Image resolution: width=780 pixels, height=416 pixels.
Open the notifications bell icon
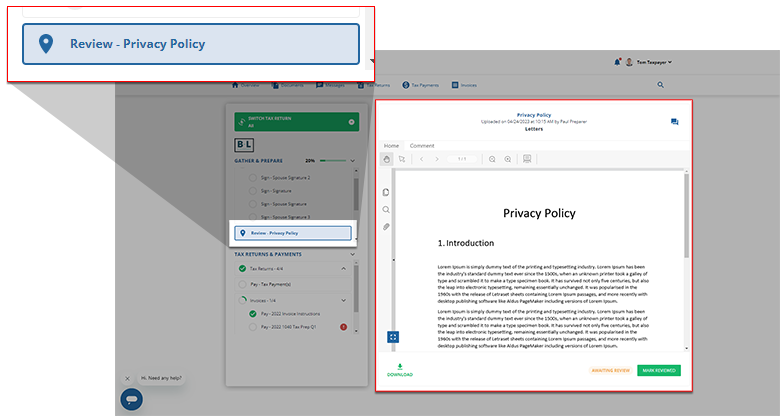[x=617, y=62]
